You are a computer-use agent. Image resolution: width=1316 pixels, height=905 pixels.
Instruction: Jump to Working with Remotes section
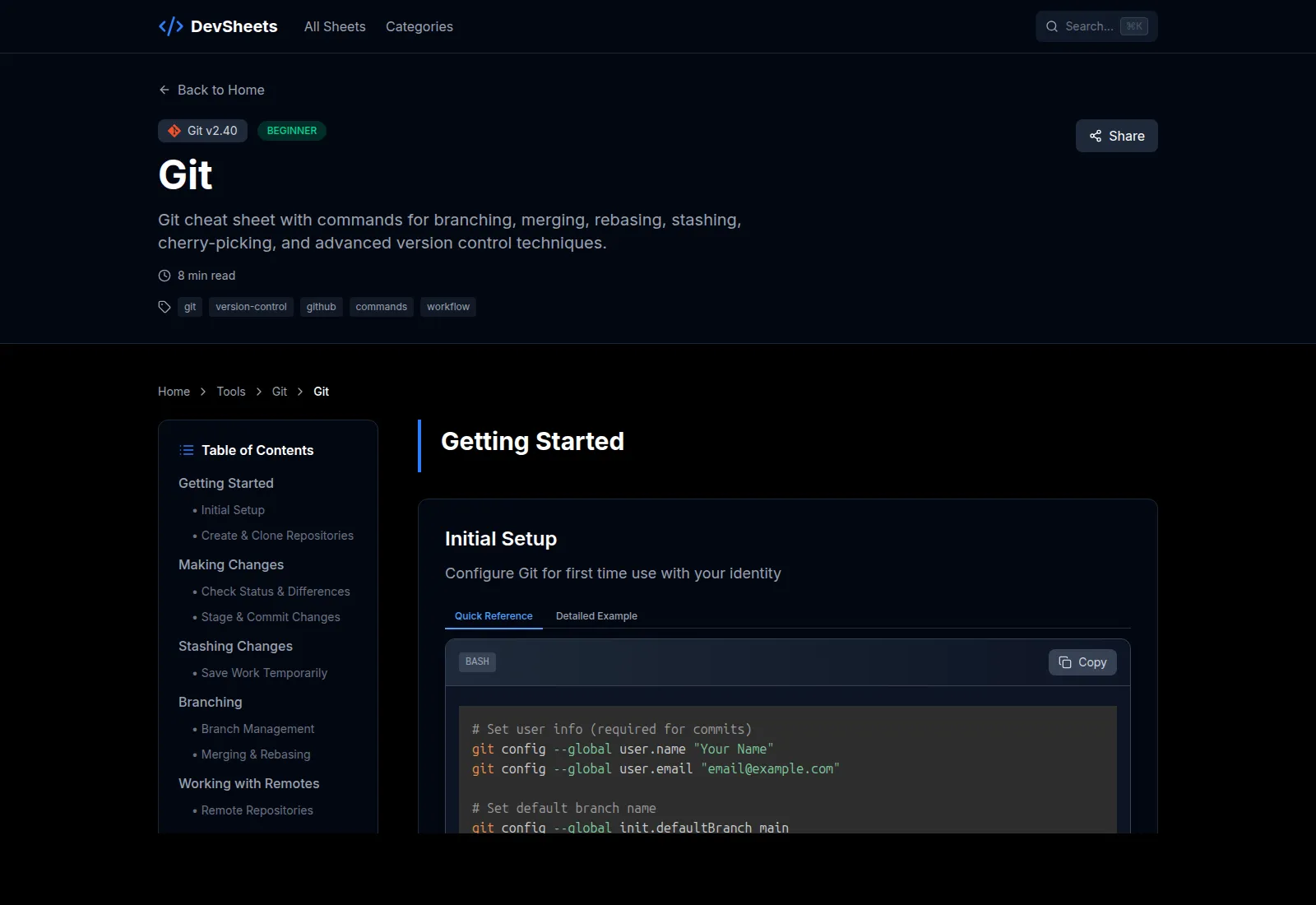[x=249, y=783]
